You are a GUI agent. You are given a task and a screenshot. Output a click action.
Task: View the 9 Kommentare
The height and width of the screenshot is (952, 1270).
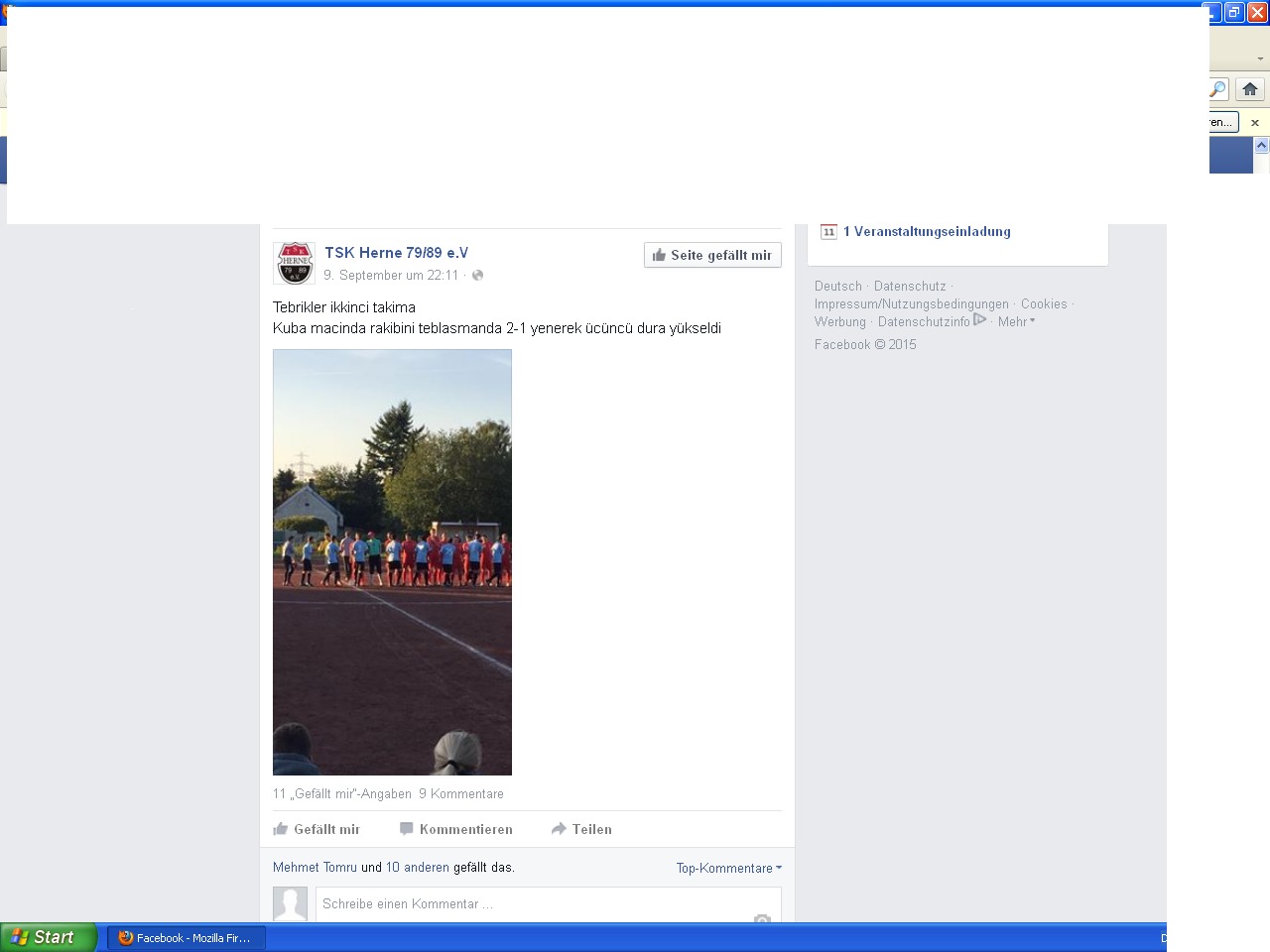(x=461, y=794)
